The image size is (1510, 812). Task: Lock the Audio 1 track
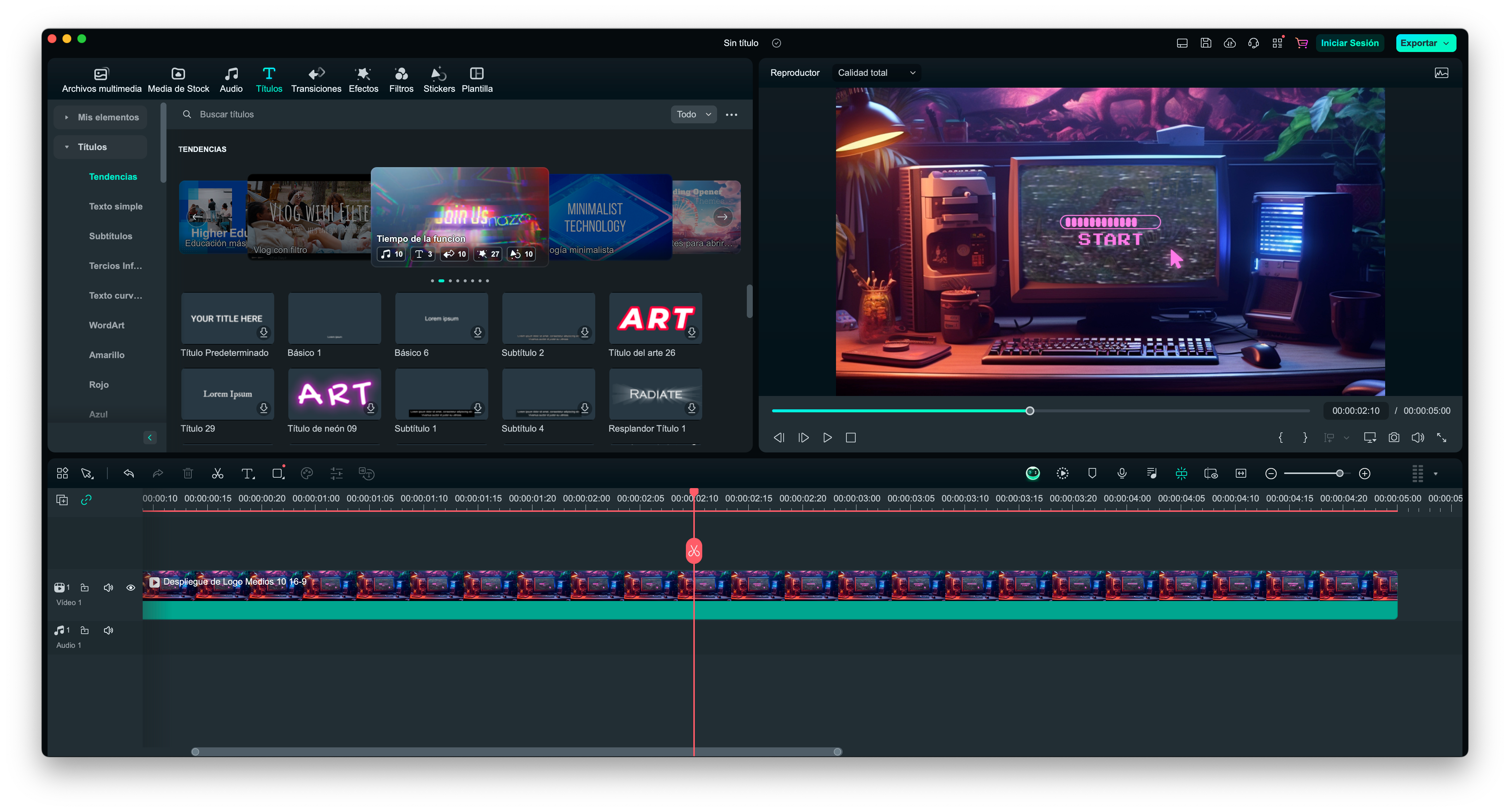point(84,630)
